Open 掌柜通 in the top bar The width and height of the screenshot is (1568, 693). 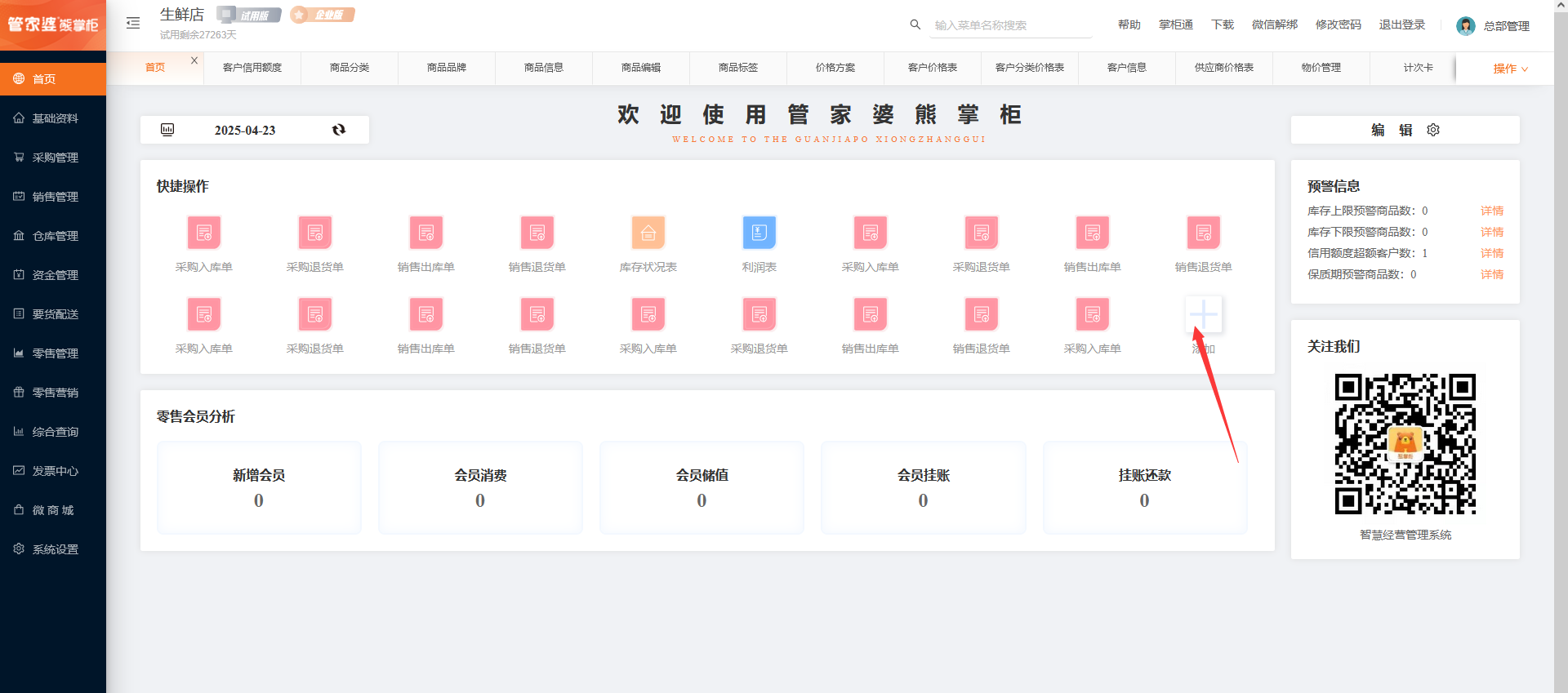coord(1176,24)
